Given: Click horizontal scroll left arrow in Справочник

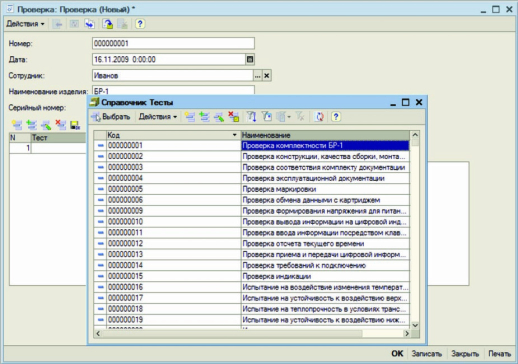Looking at the screenshot, I should (98, 333).
